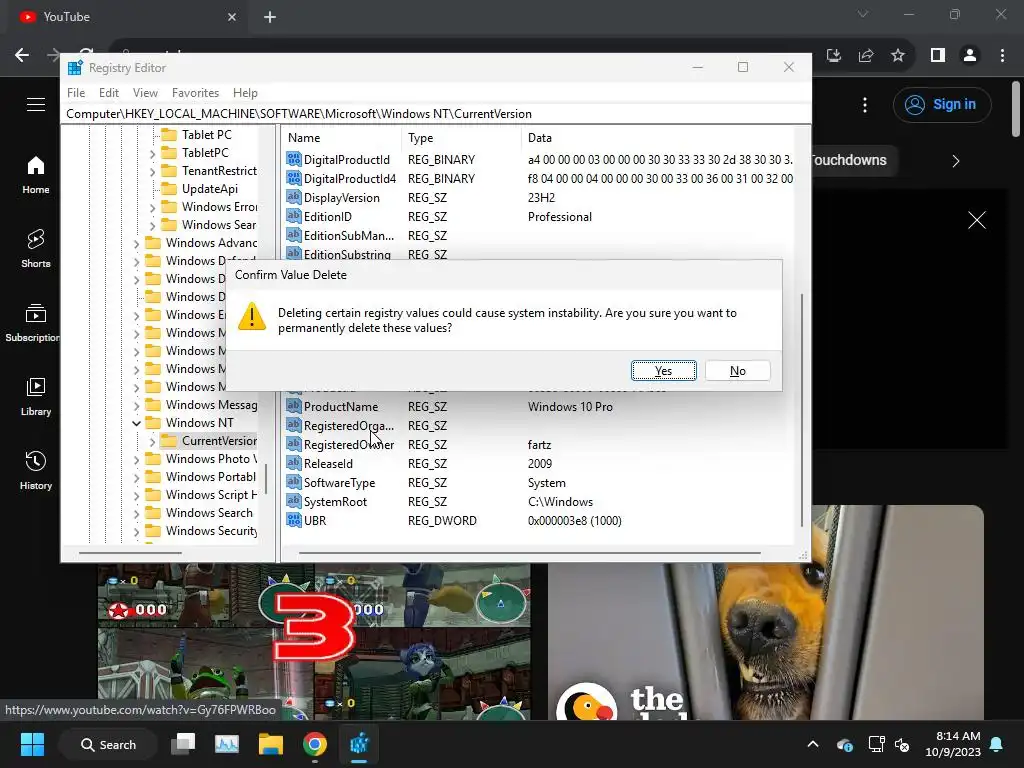Image resolution: width=1024 pixels, height=768 pixels.
Task: Expand the Windows Advanc key
Action: point(136,244)
